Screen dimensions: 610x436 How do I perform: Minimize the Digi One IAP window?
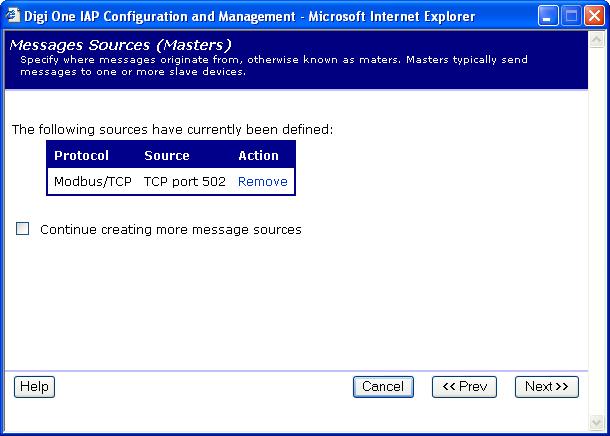pos(548,16)
